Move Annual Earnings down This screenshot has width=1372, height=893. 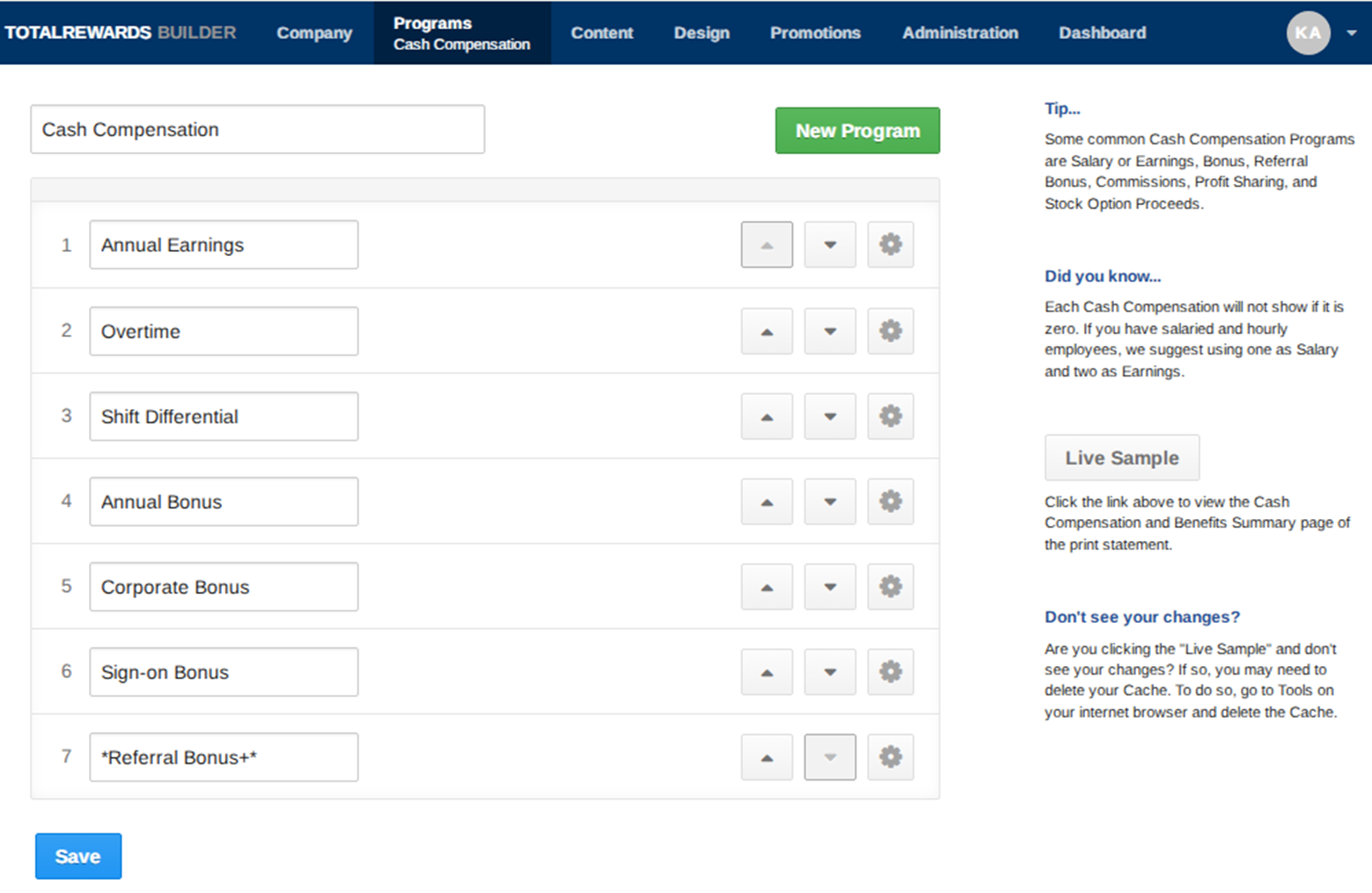pyautogui.click(x=830, y=245)
